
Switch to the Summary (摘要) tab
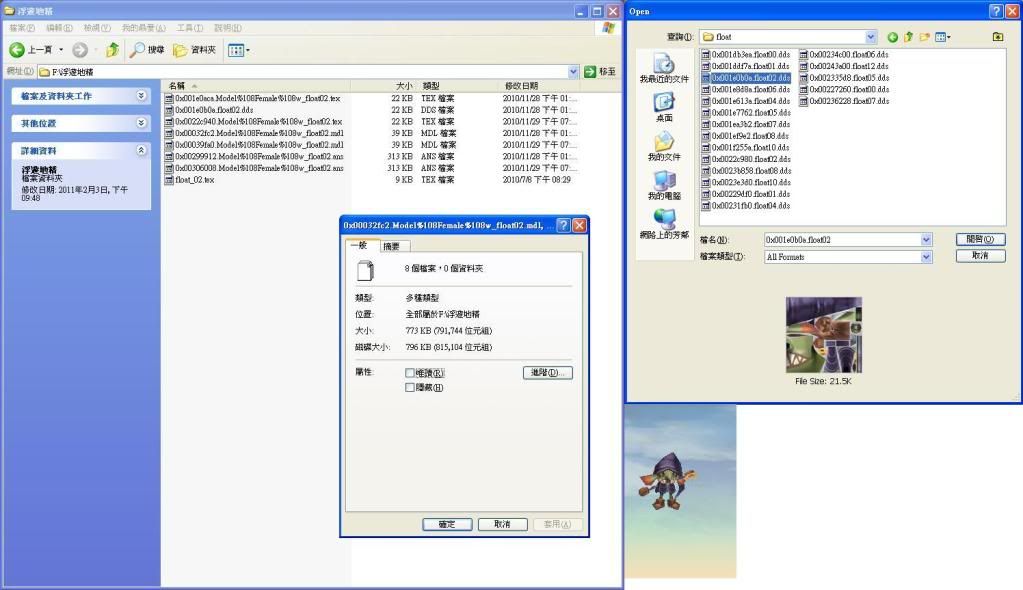391,246
